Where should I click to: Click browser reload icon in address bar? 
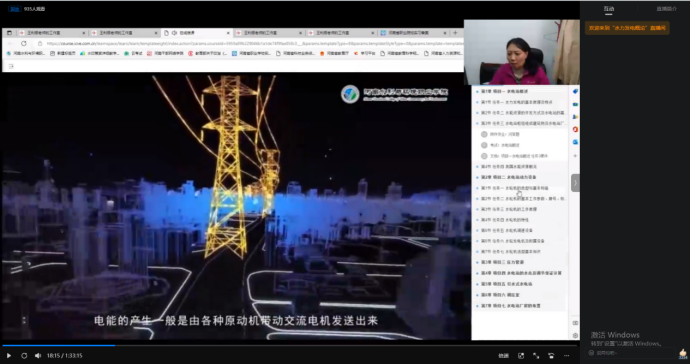point(24,44)
